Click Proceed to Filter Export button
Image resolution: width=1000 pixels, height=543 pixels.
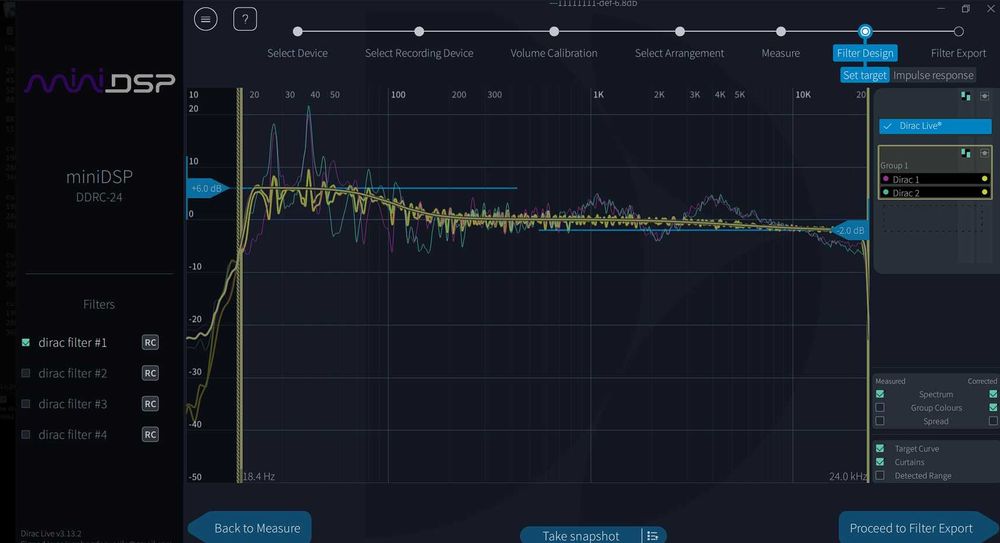tap(918, 528)
